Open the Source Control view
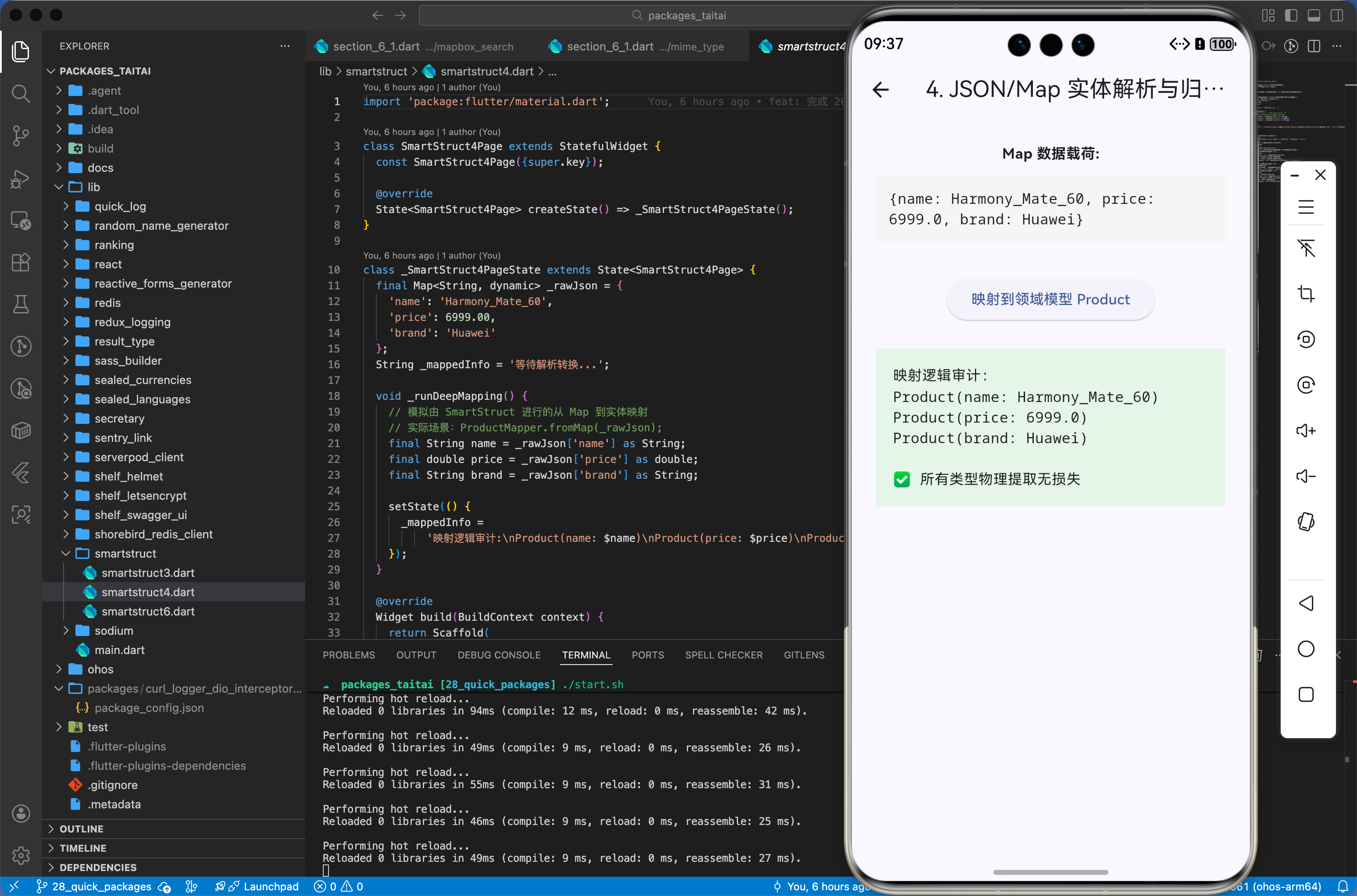The image size is (1357, 896). pyautogui.click(x=21, y=135)
